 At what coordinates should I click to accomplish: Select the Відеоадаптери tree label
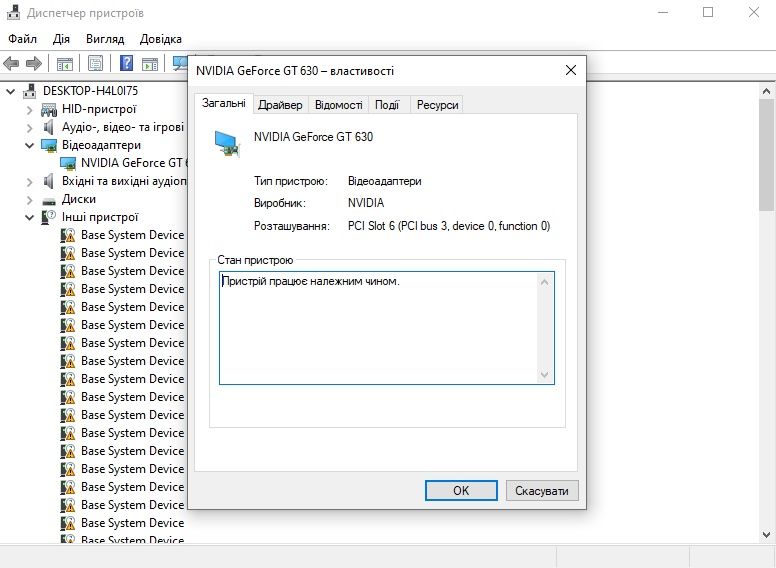tap(101, 145)
